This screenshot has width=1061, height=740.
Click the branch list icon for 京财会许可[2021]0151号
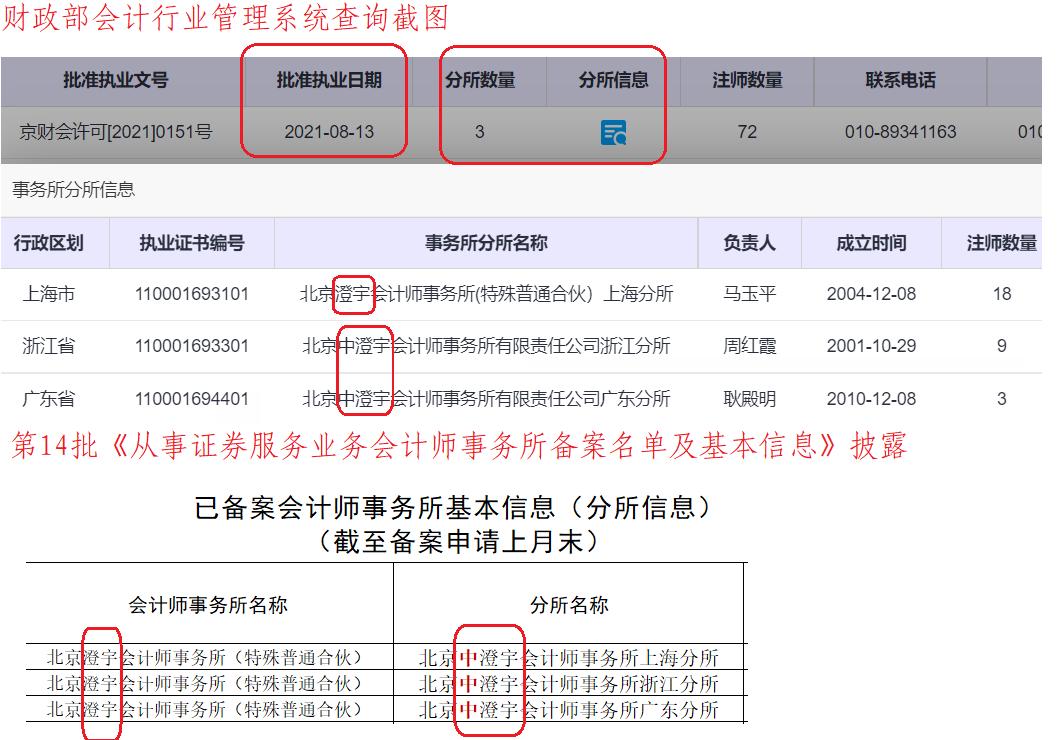[x=617, y=131]
